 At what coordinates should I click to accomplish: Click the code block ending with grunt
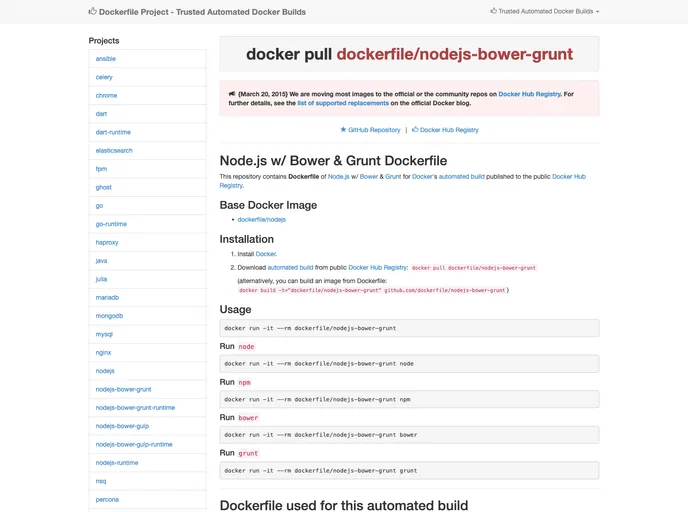click(x=409, y=471)
